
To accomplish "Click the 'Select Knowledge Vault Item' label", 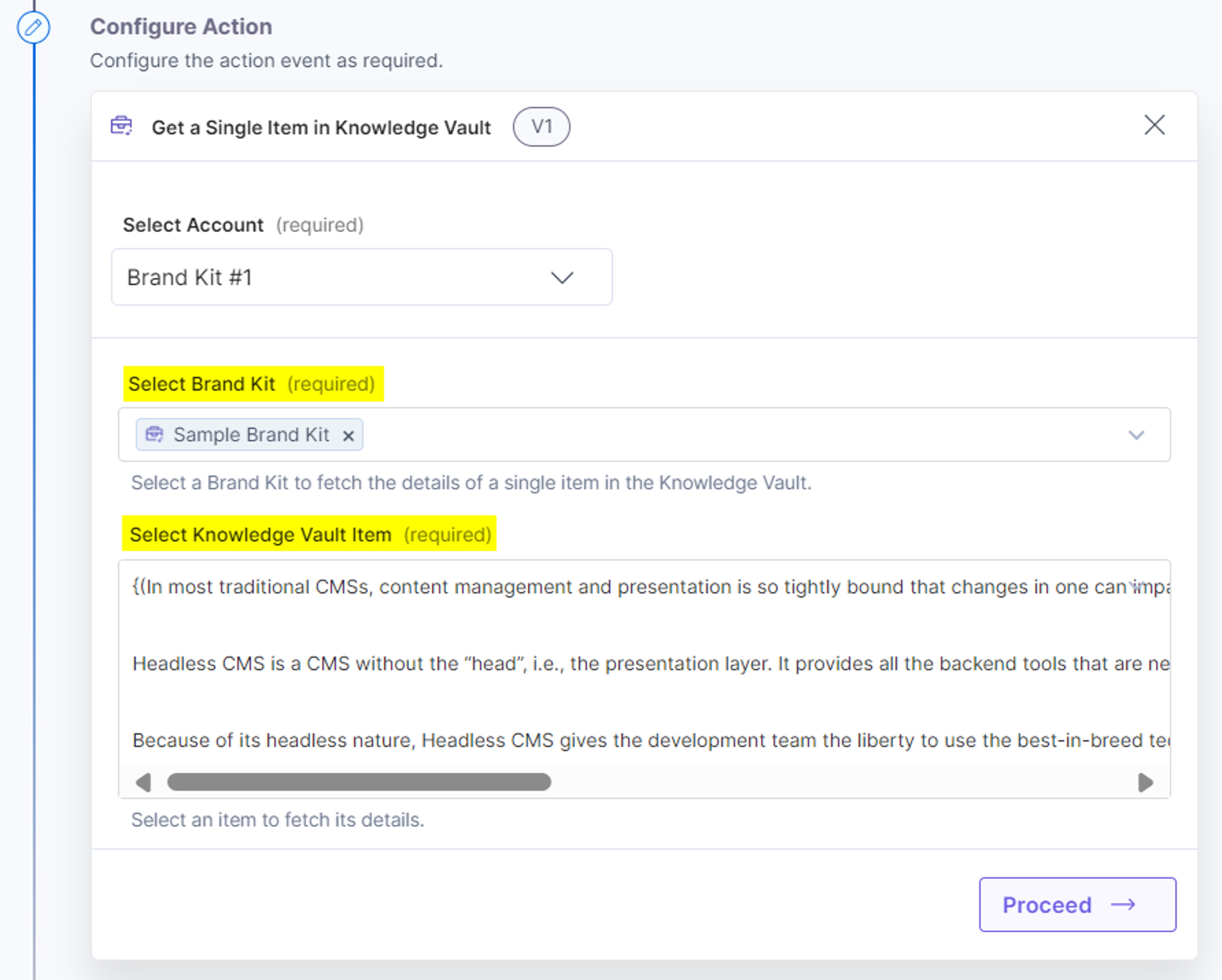I will (x=261, y=534).
